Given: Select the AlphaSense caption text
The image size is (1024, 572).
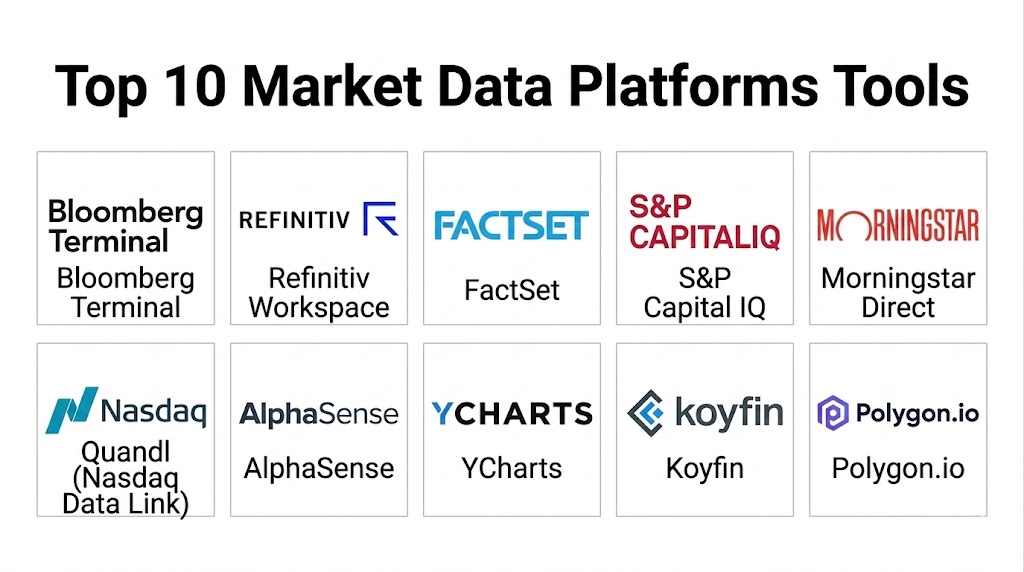Looking at the screenshot, I should click(319, 468).
